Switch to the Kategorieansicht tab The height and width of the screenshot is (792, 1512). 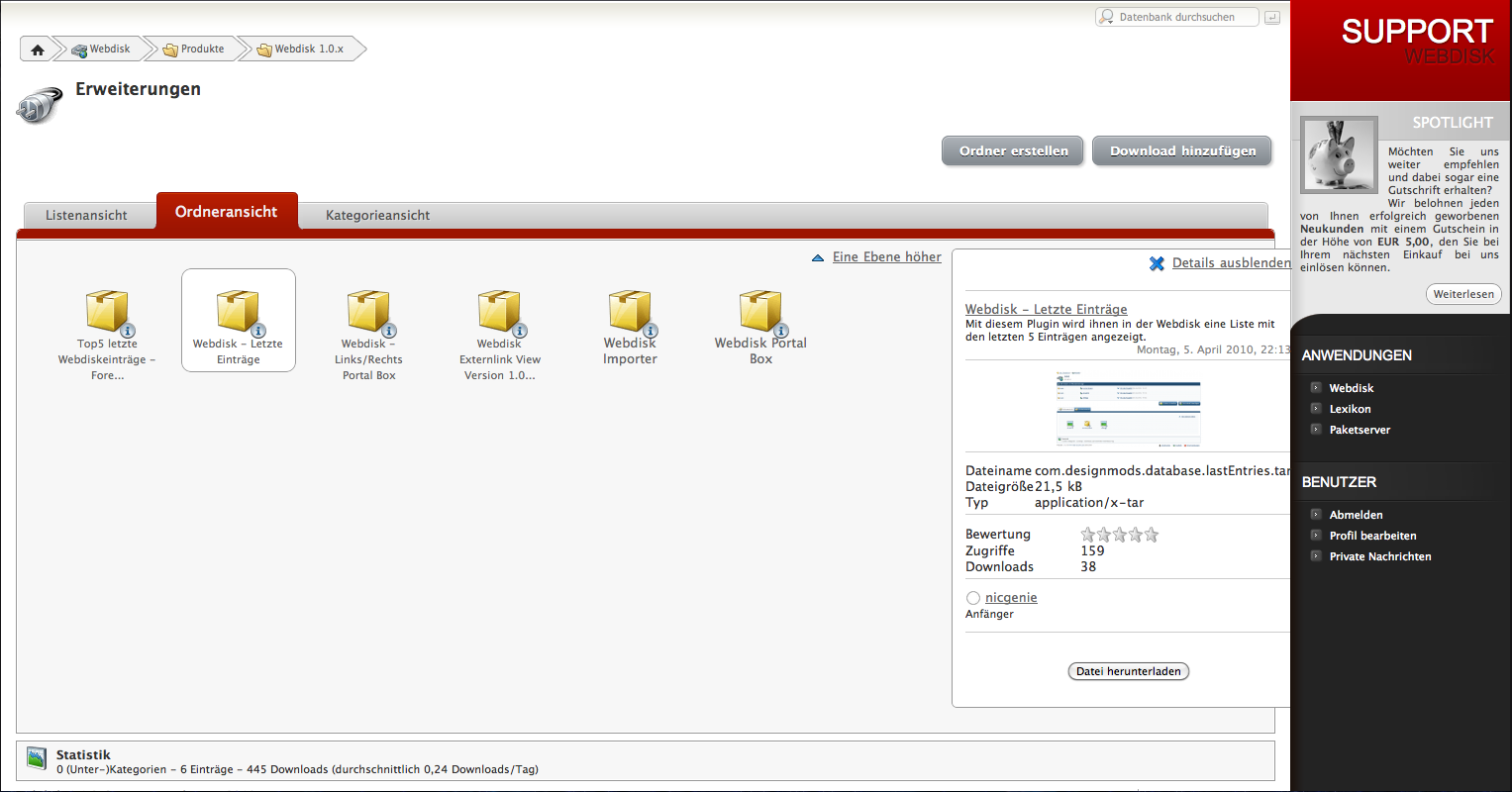coord(377,215)
